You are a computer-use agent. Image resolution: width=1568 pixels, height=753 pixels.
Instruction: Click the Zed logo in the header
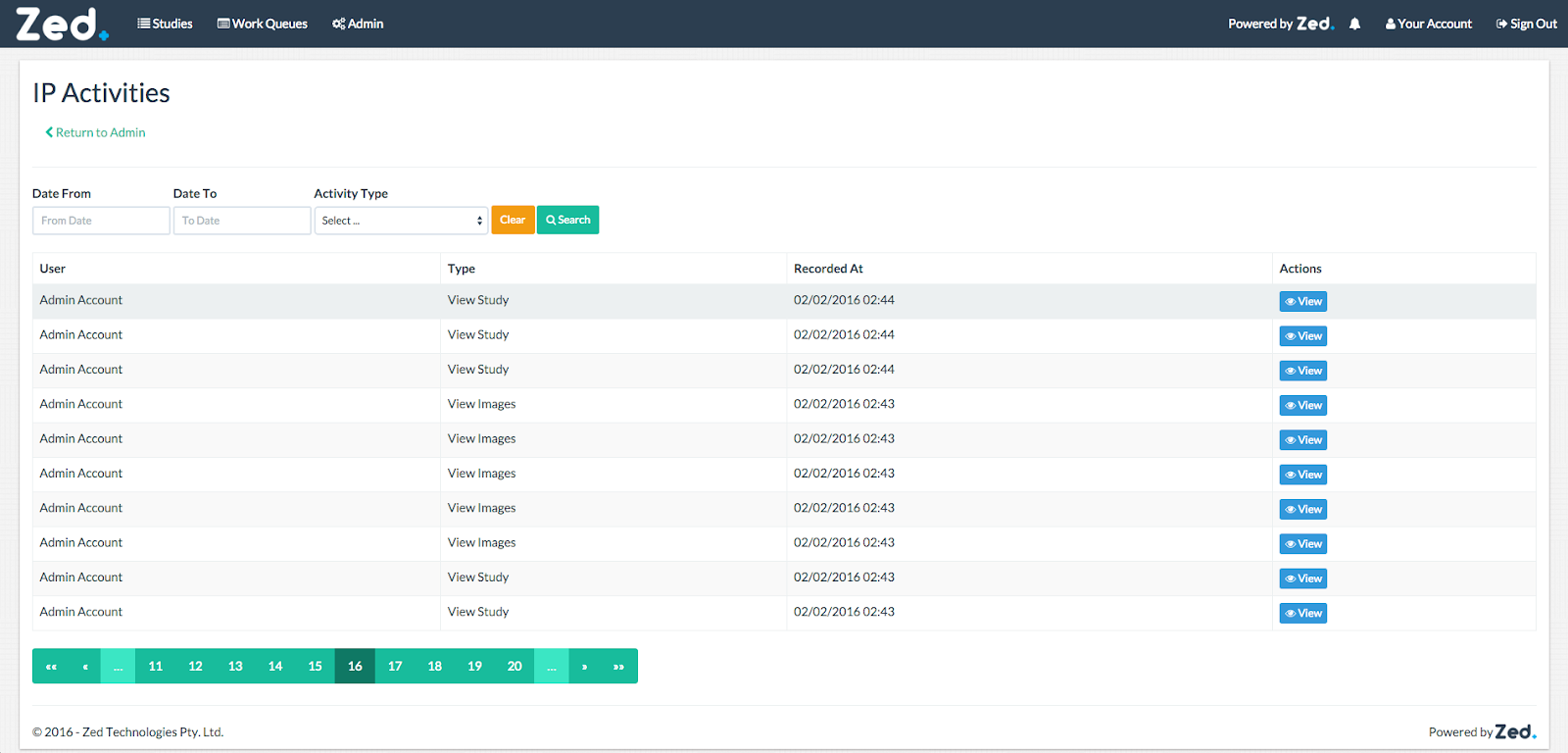click(61, 24)
